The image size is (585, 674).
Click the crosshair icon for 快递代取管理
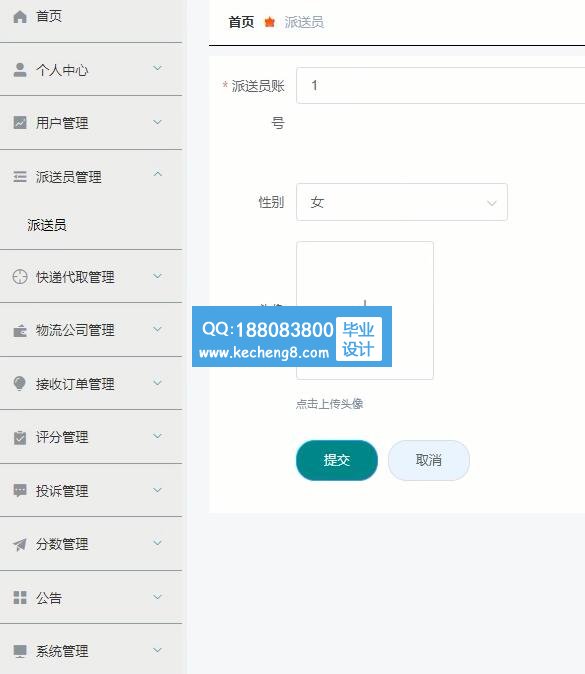20,277
